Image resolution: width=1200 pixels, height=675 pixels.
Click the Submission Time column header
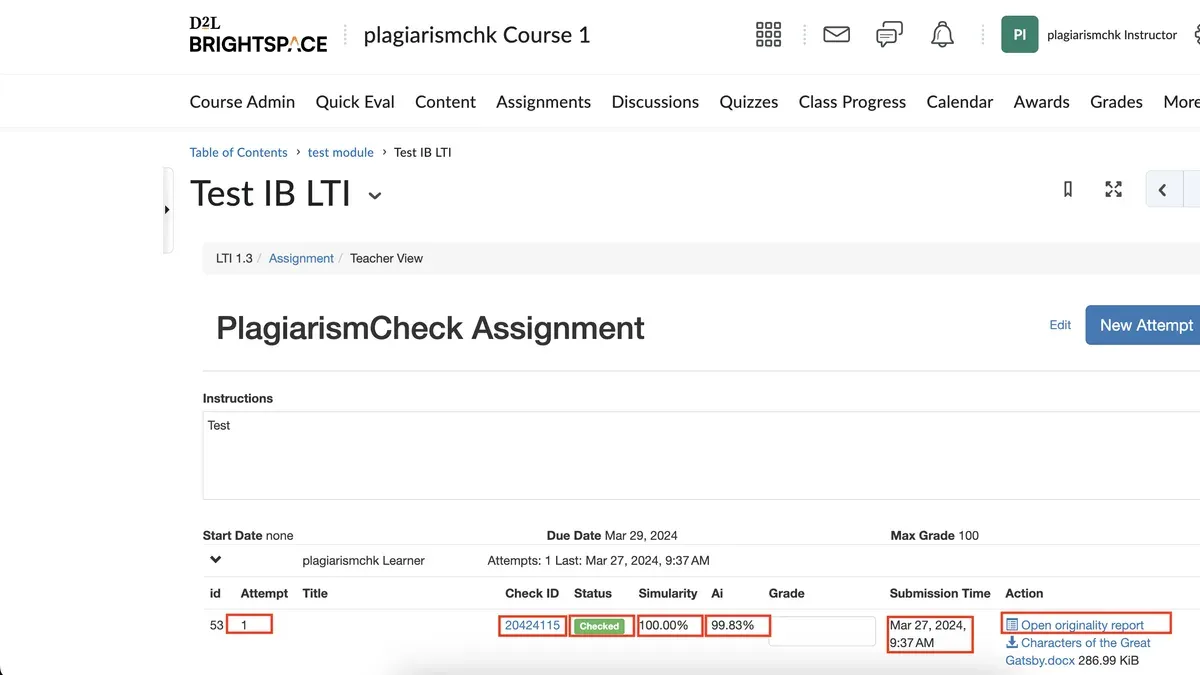coord(940,593)
